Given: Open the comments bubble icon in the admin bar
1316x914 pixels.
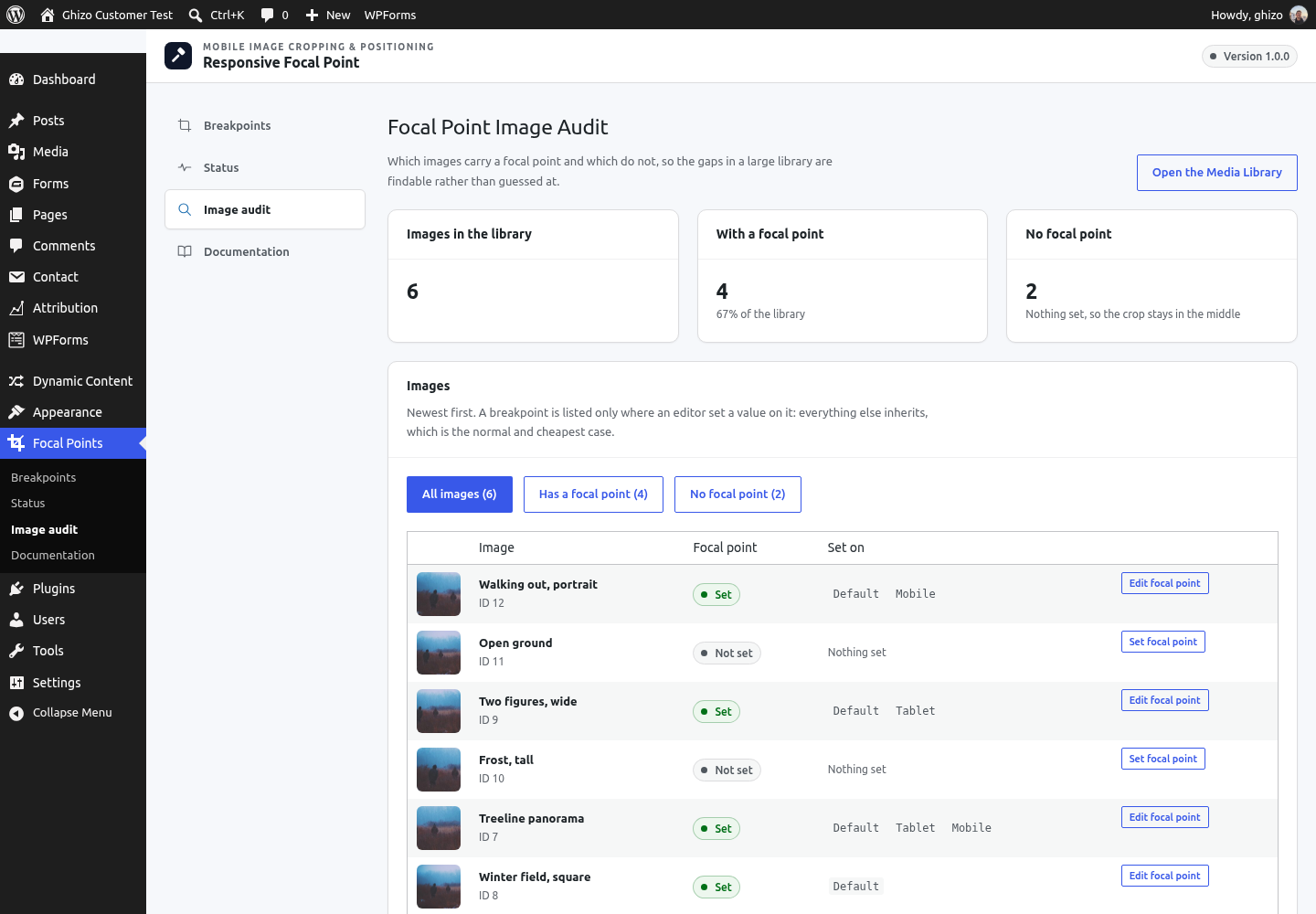Looking at the screenshot, I should 267,15.
